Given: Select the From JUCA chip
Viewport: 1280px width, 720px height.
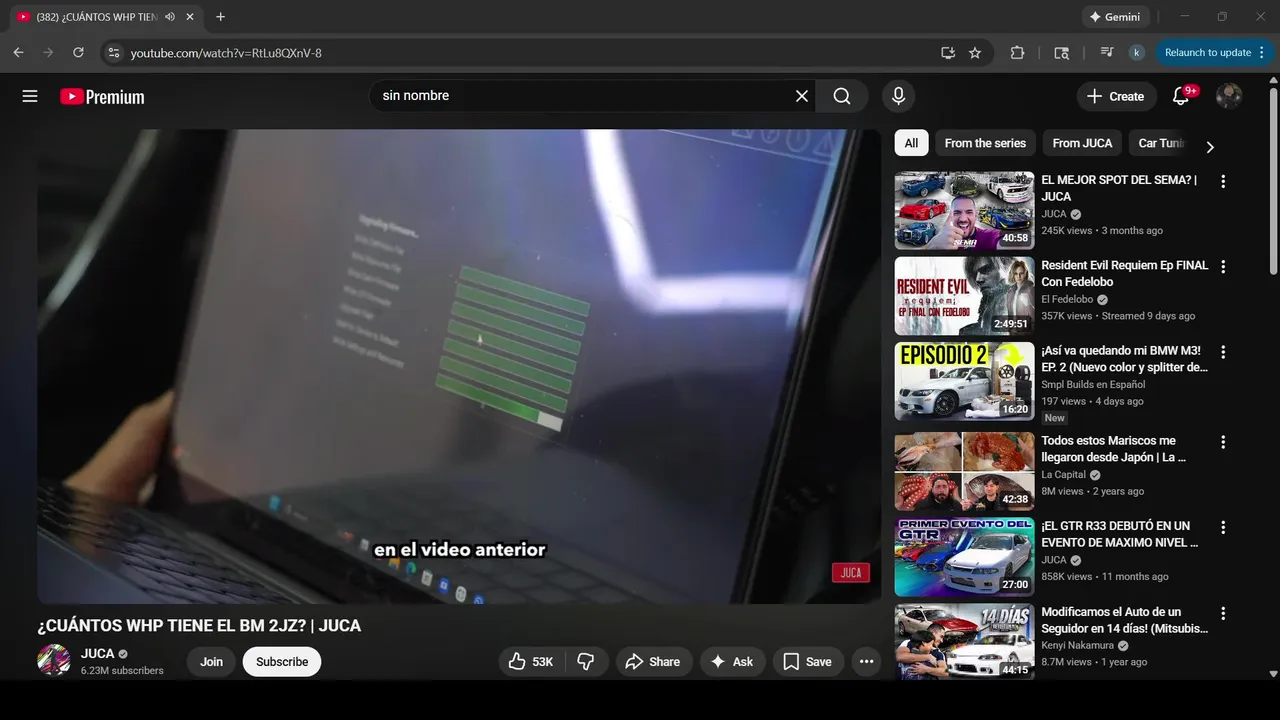Looking at the screenshot, I should (x=1082, y=143).
